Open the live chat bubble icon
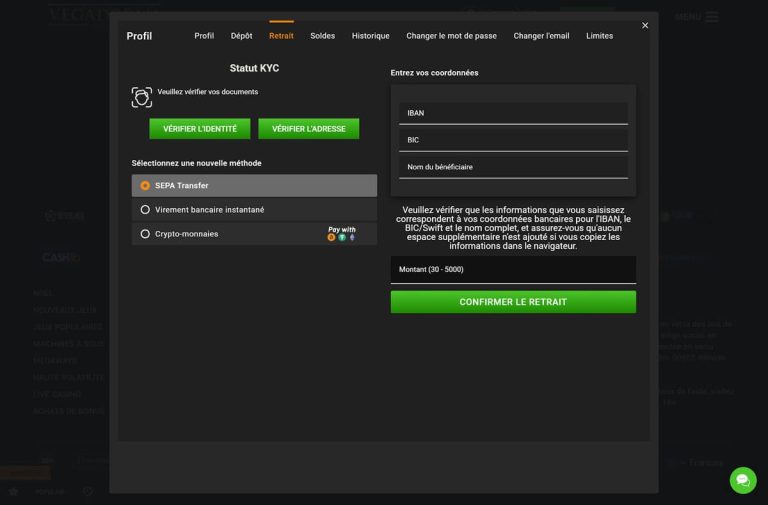 click(743, 480)
